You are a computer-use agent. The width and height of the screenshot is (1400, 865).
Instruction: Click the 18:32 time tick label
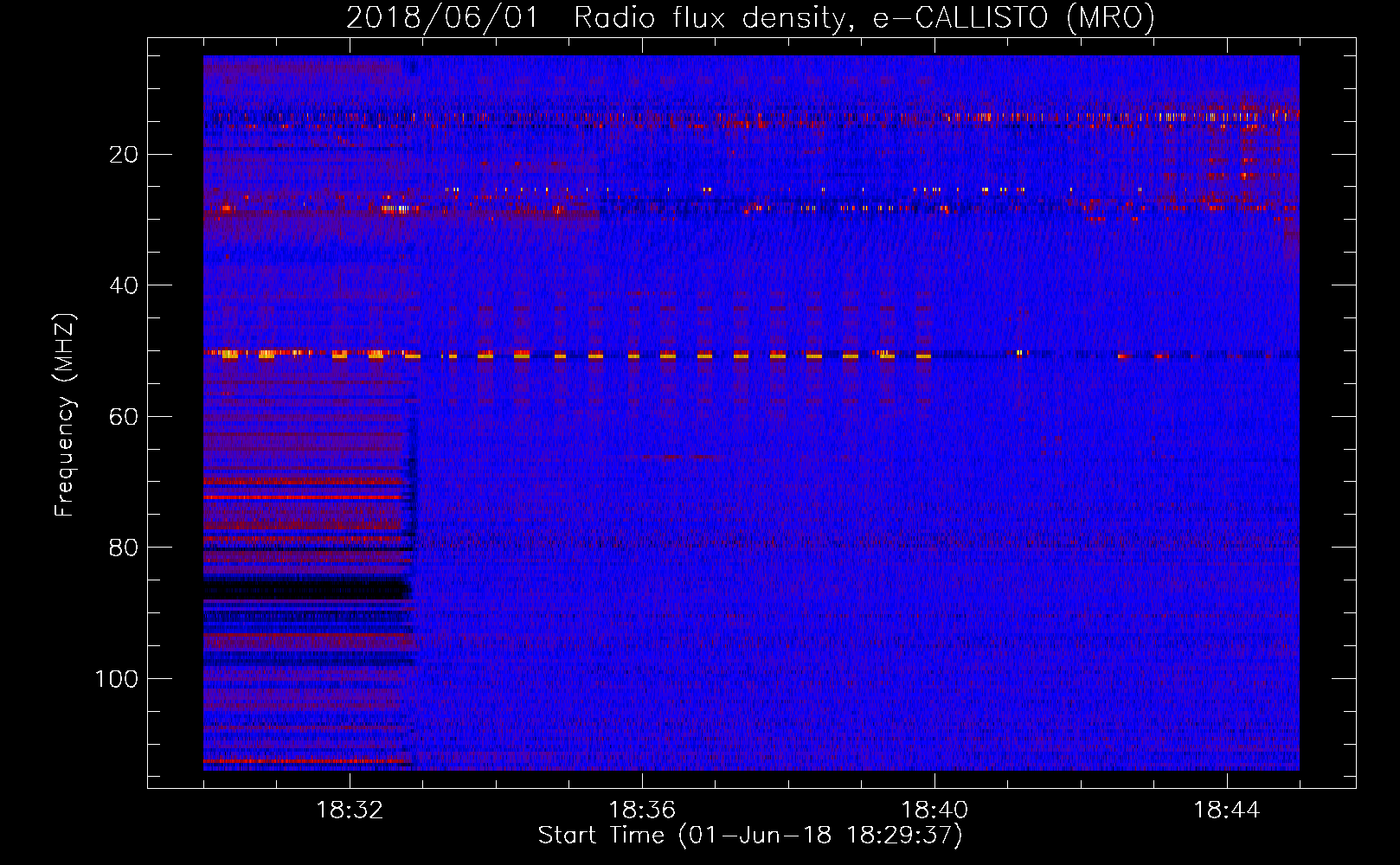(350, 811)
